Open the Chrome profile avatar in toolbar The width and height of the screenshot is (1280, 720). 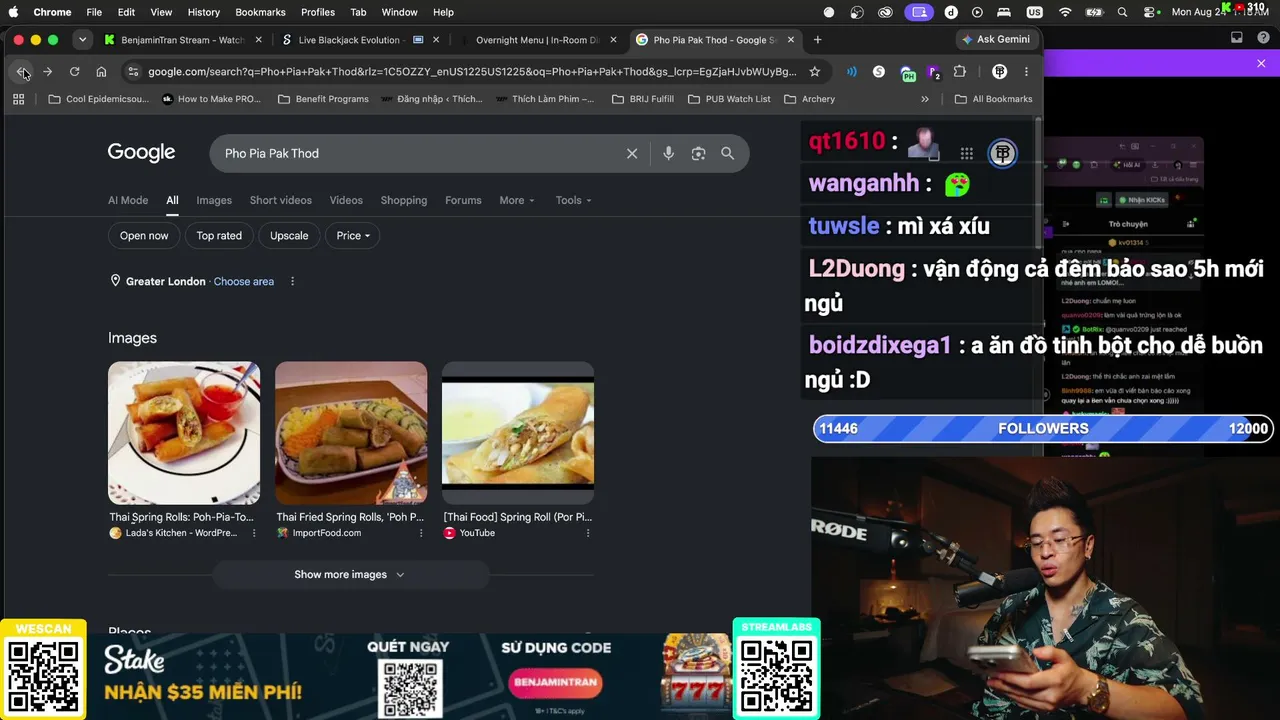click(x=999, y=72)
